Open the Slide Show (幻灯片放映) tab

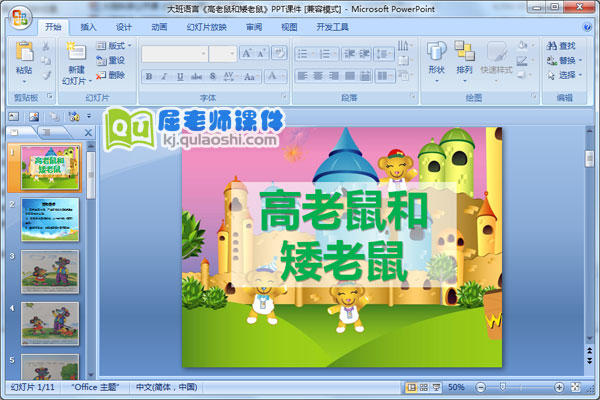(x=209, y=28)
